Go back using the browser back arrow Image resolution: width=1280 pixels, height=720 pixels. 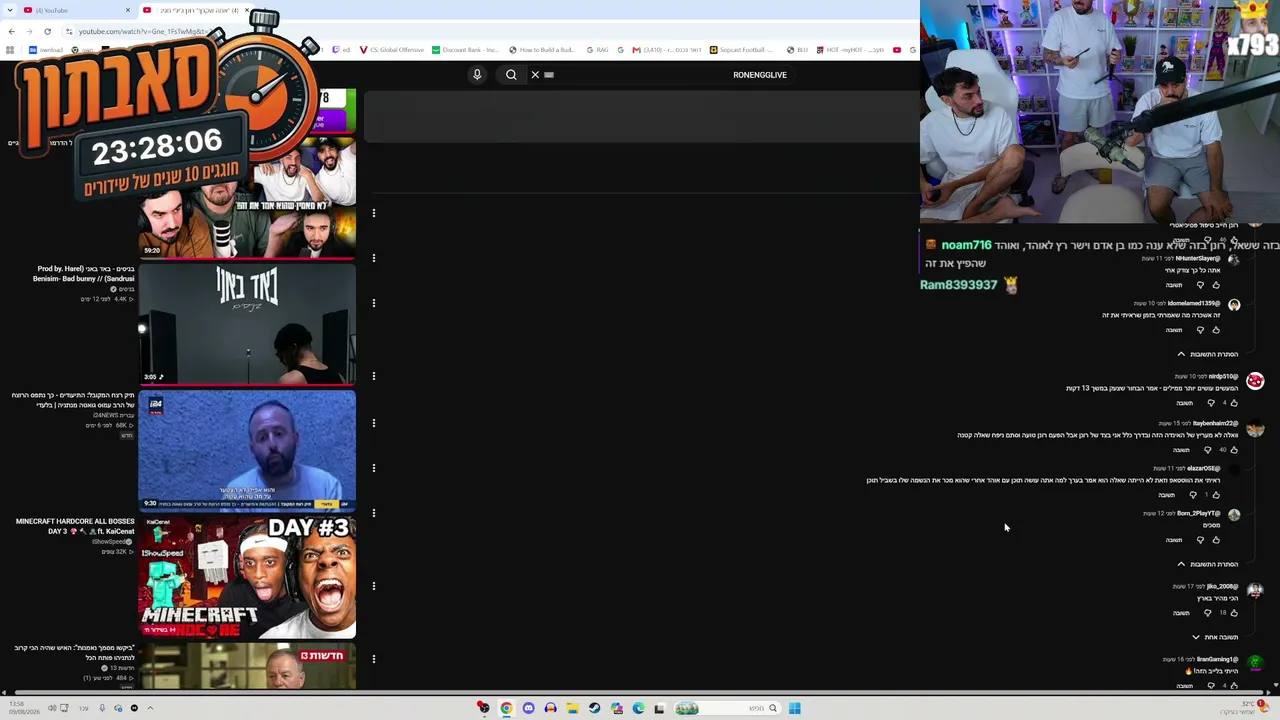[10, 31]
